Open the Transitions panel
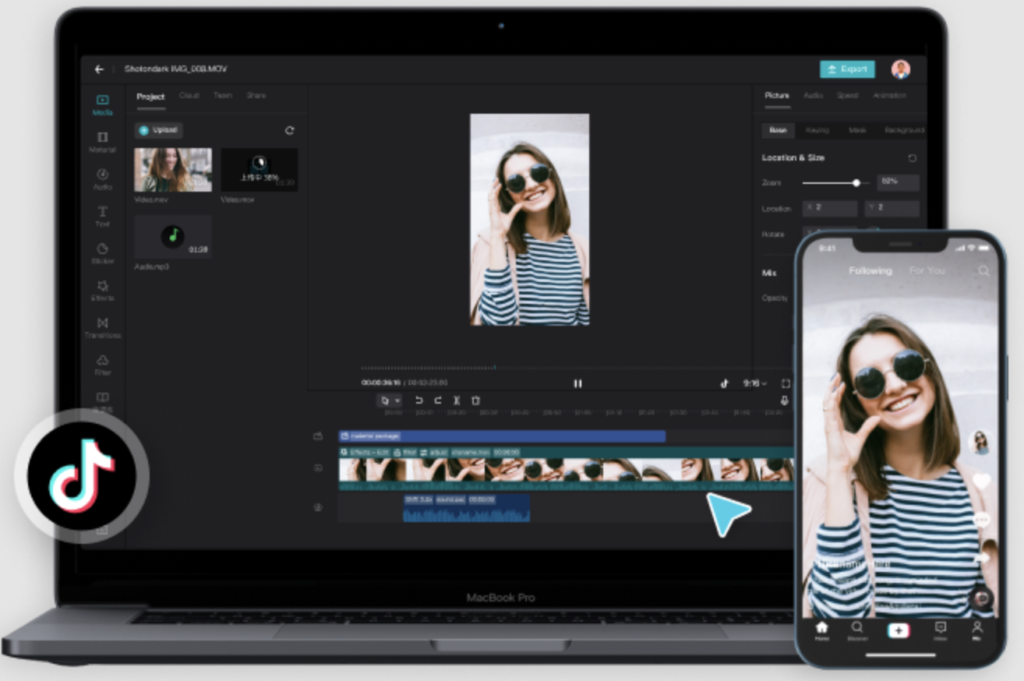 click(x=102, y=326)
